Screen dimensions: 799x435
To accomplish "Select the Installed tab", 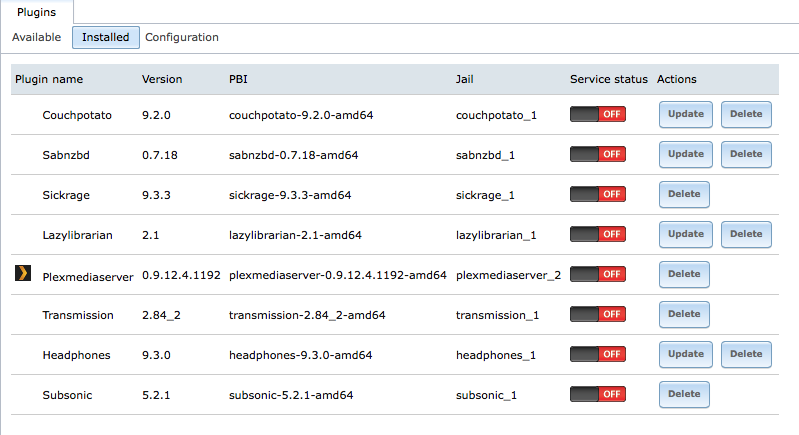I will pyautogui.click(x=105, y=37).
